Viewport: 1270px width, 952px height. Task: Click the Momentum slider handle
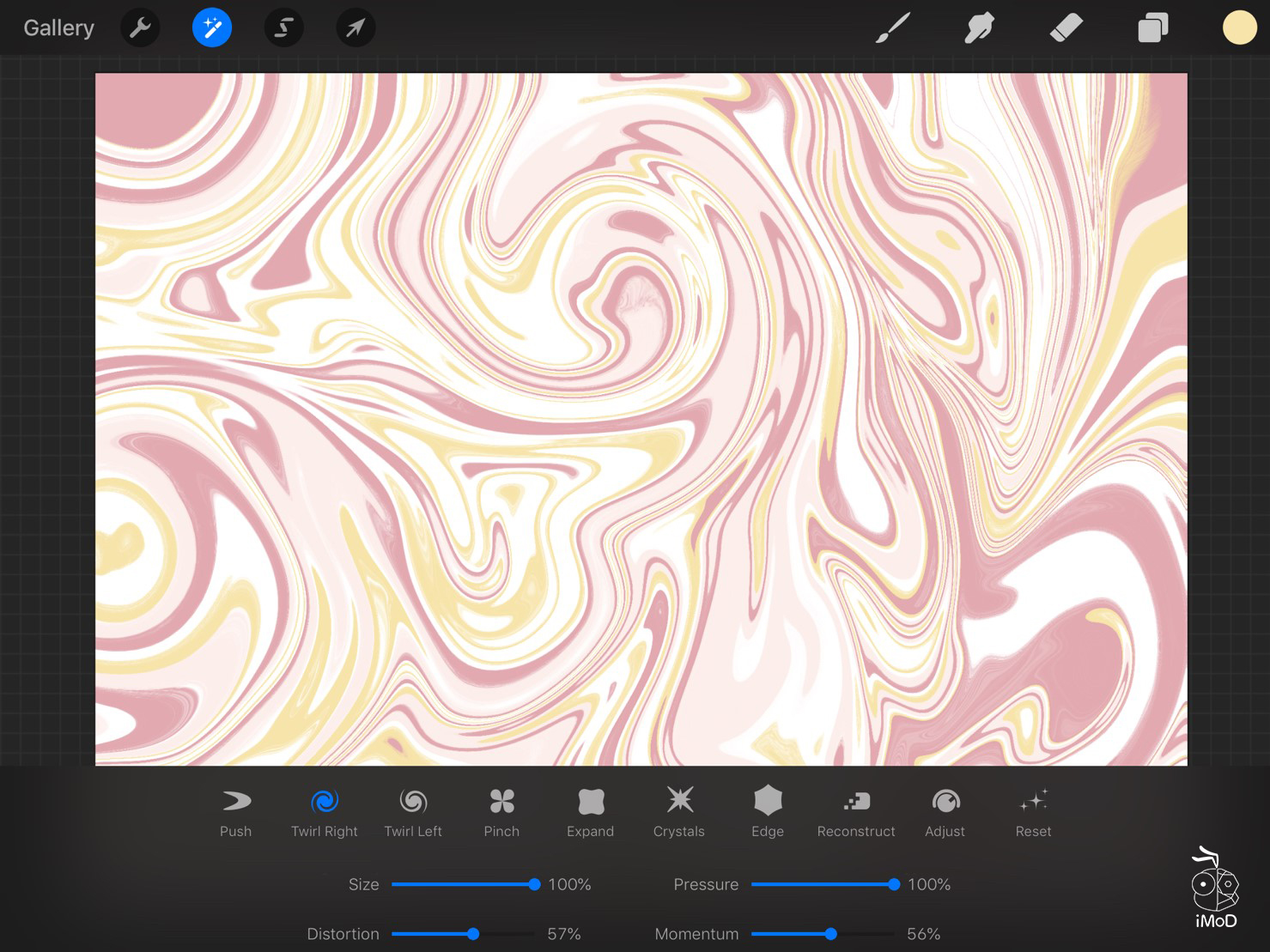click(830, 934)
